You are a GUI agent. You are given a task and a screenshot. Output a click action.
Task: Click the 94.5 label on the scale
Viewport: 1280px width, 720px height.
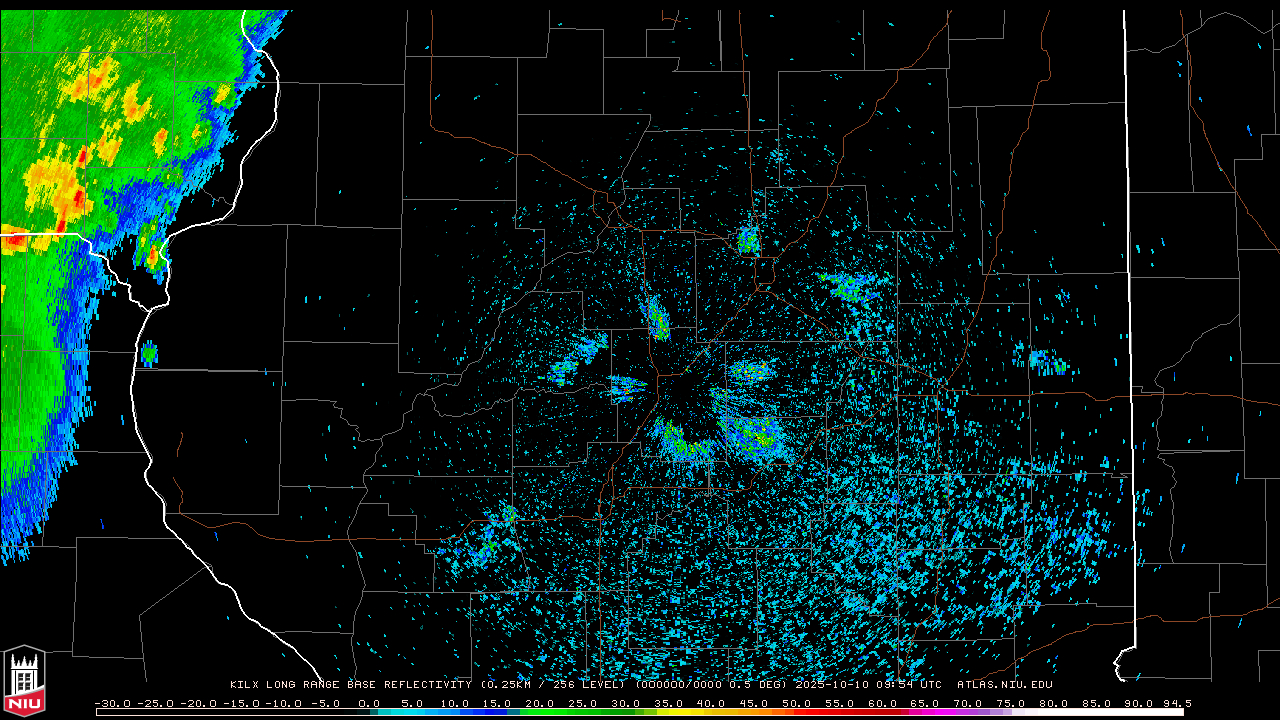click(1176, 703)
